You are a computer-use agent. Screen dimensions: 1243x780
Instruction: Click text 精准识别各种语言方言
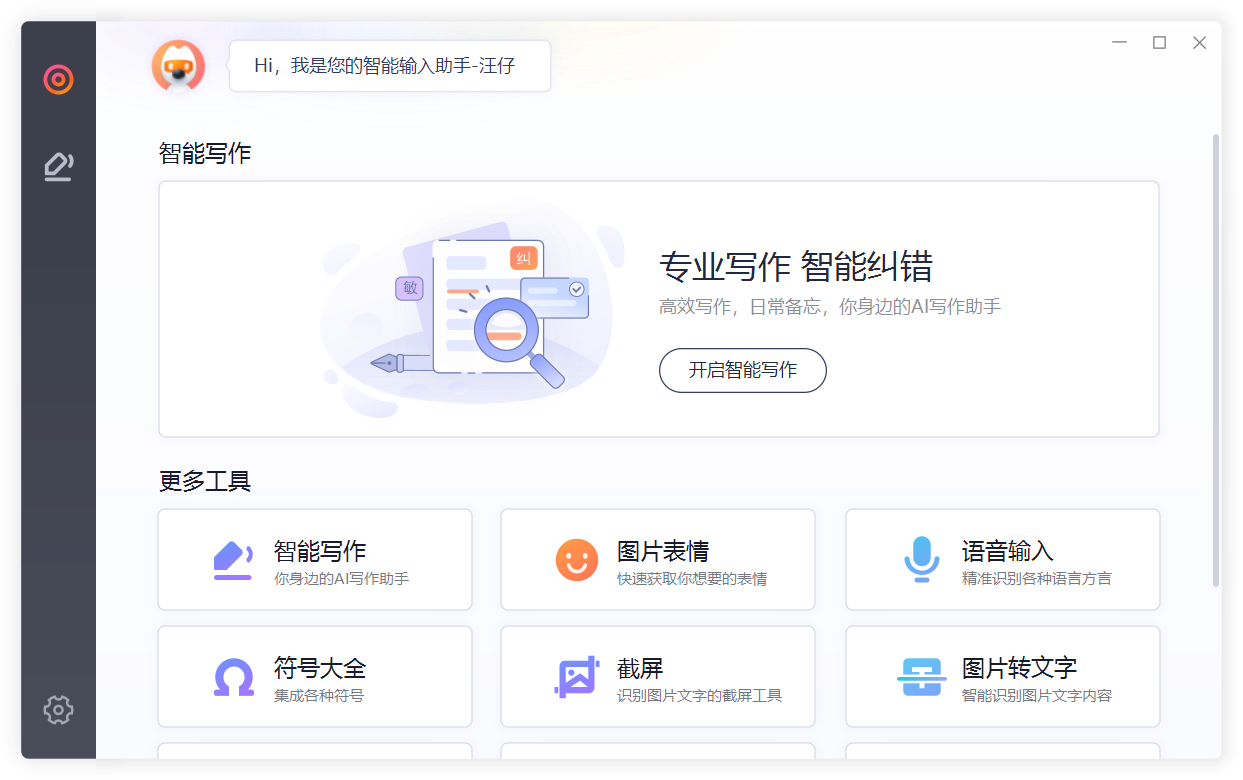[x=1036, y=579]
